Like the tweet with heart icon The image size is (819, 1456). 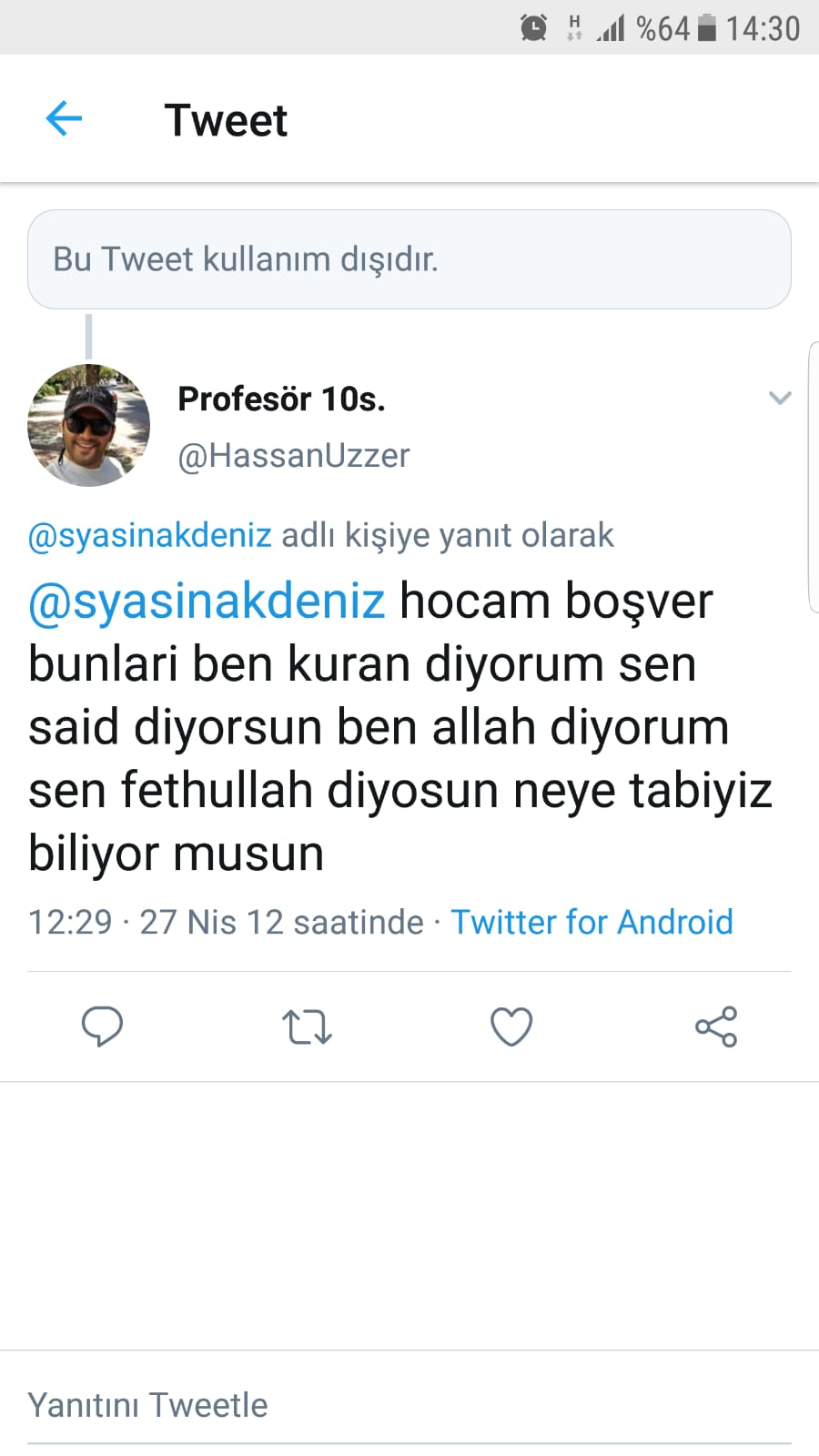[x=511, y=1026]
